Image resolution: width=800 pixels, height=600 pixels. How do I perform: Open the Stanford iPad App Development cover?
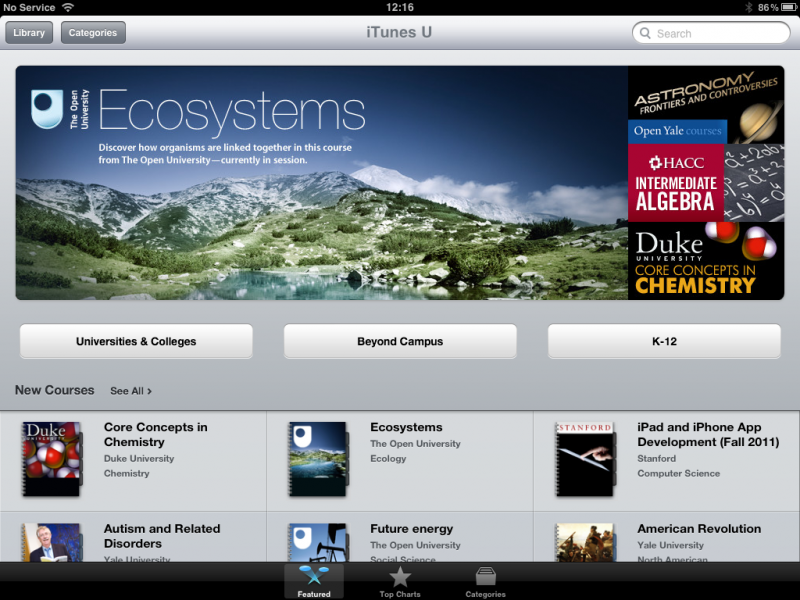point(585,459)
